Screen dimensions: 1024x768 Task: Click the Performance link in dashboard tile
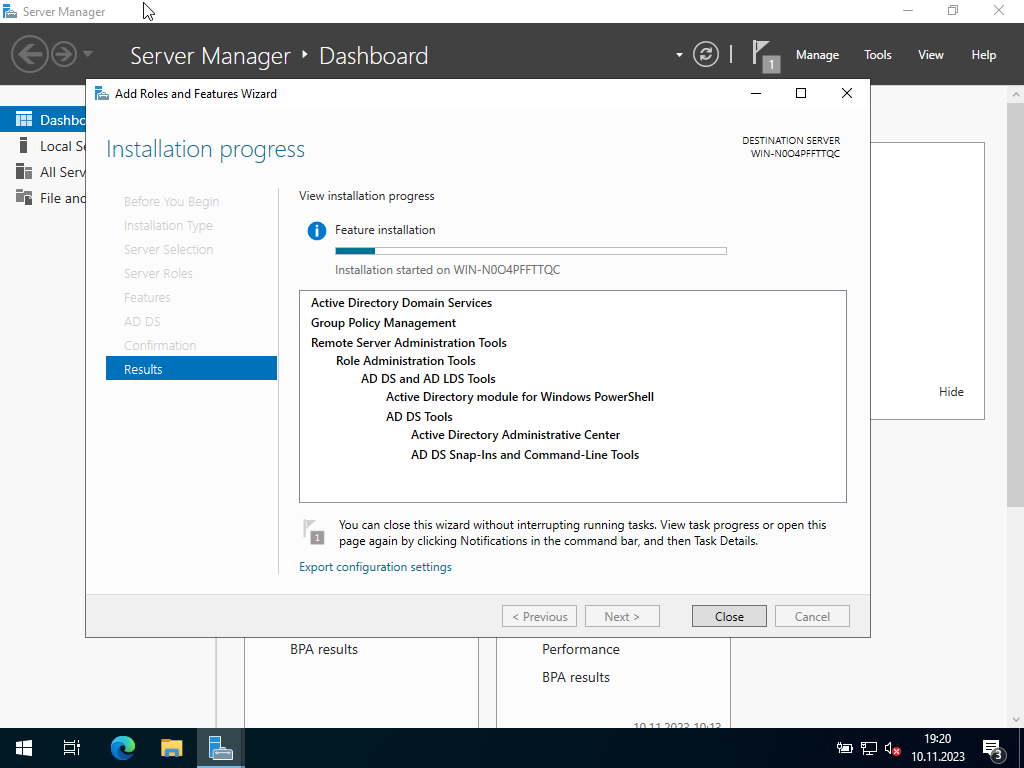point(581,649)
